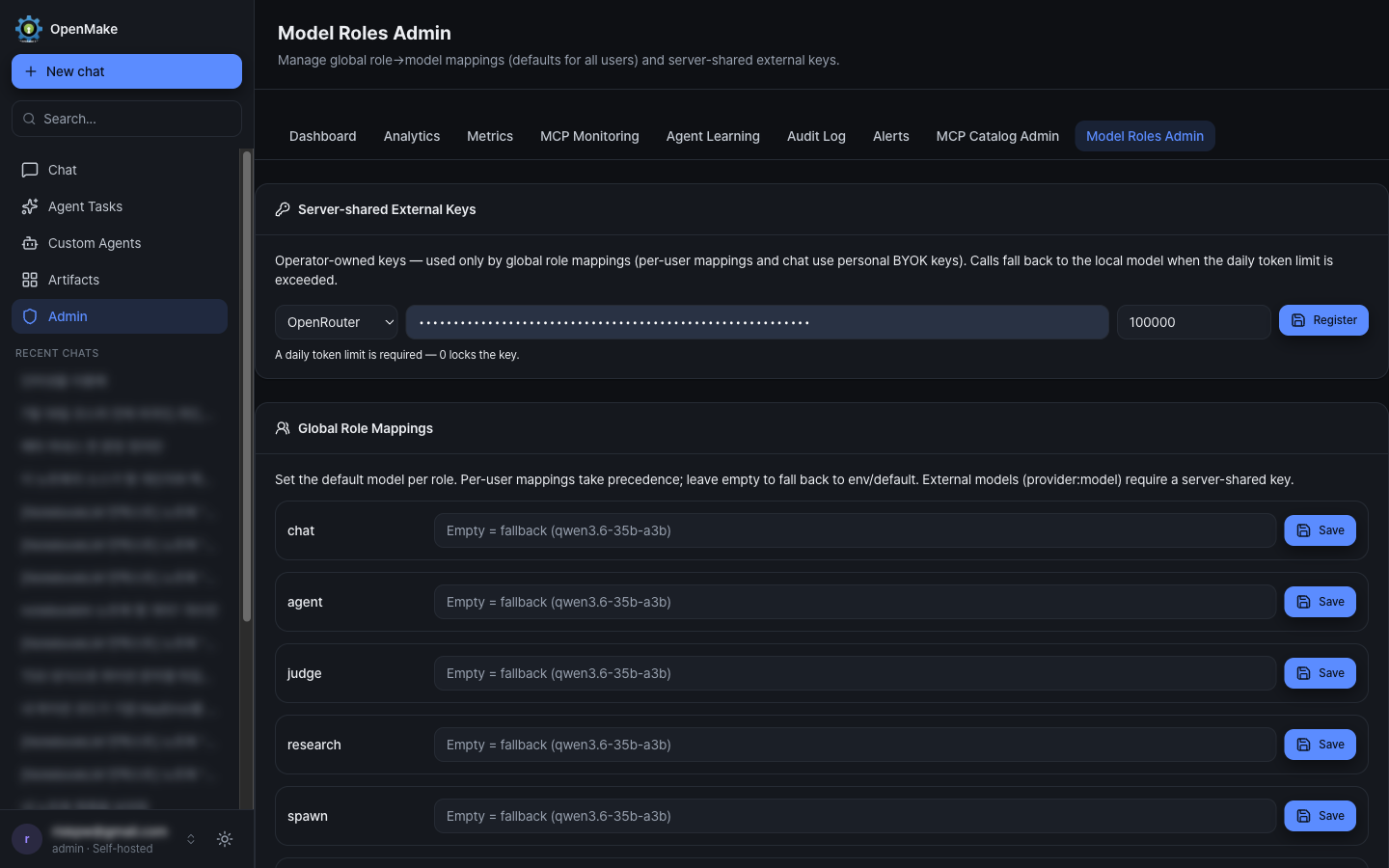The image size is (1389, 868).
Task: Click the masked API key field
Action: (757, 322)
